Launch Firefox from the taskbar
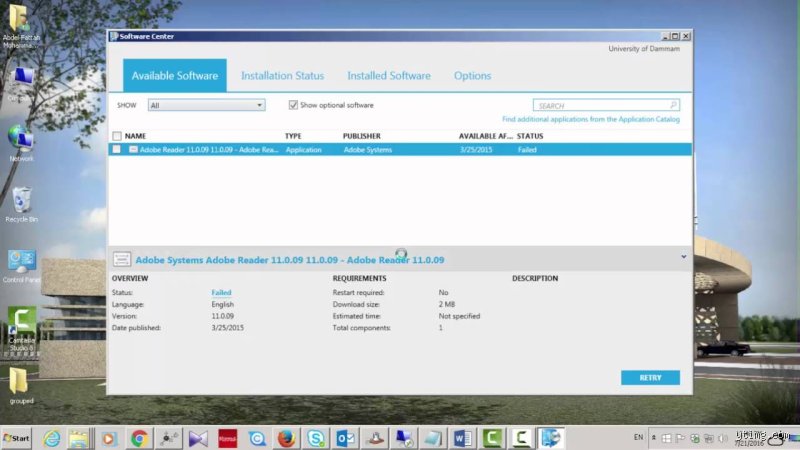800x450 pixels. coord(286,438)
